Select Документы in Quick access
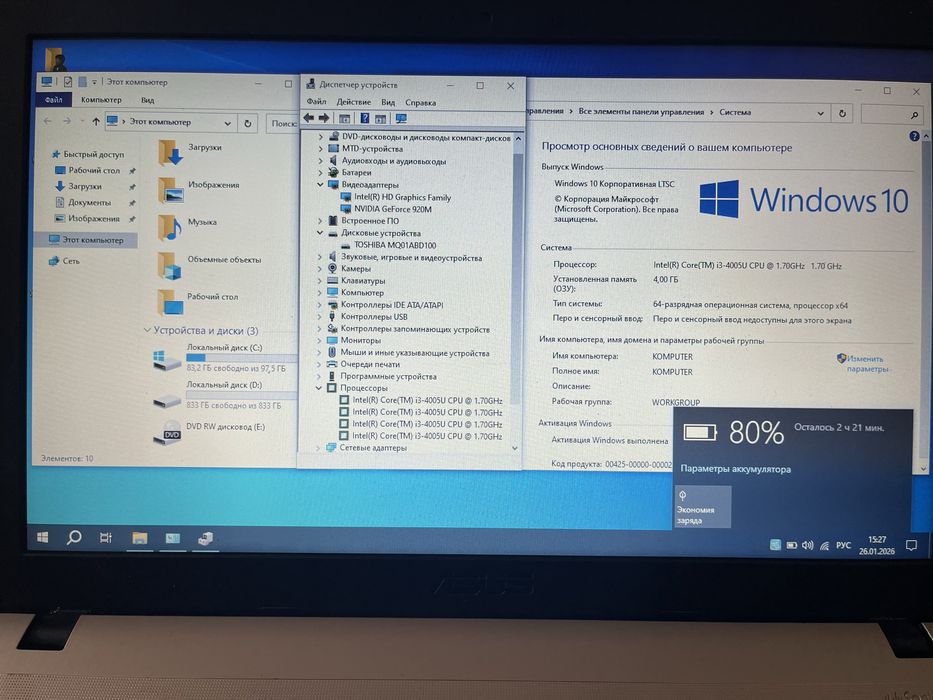 [89, 202]
